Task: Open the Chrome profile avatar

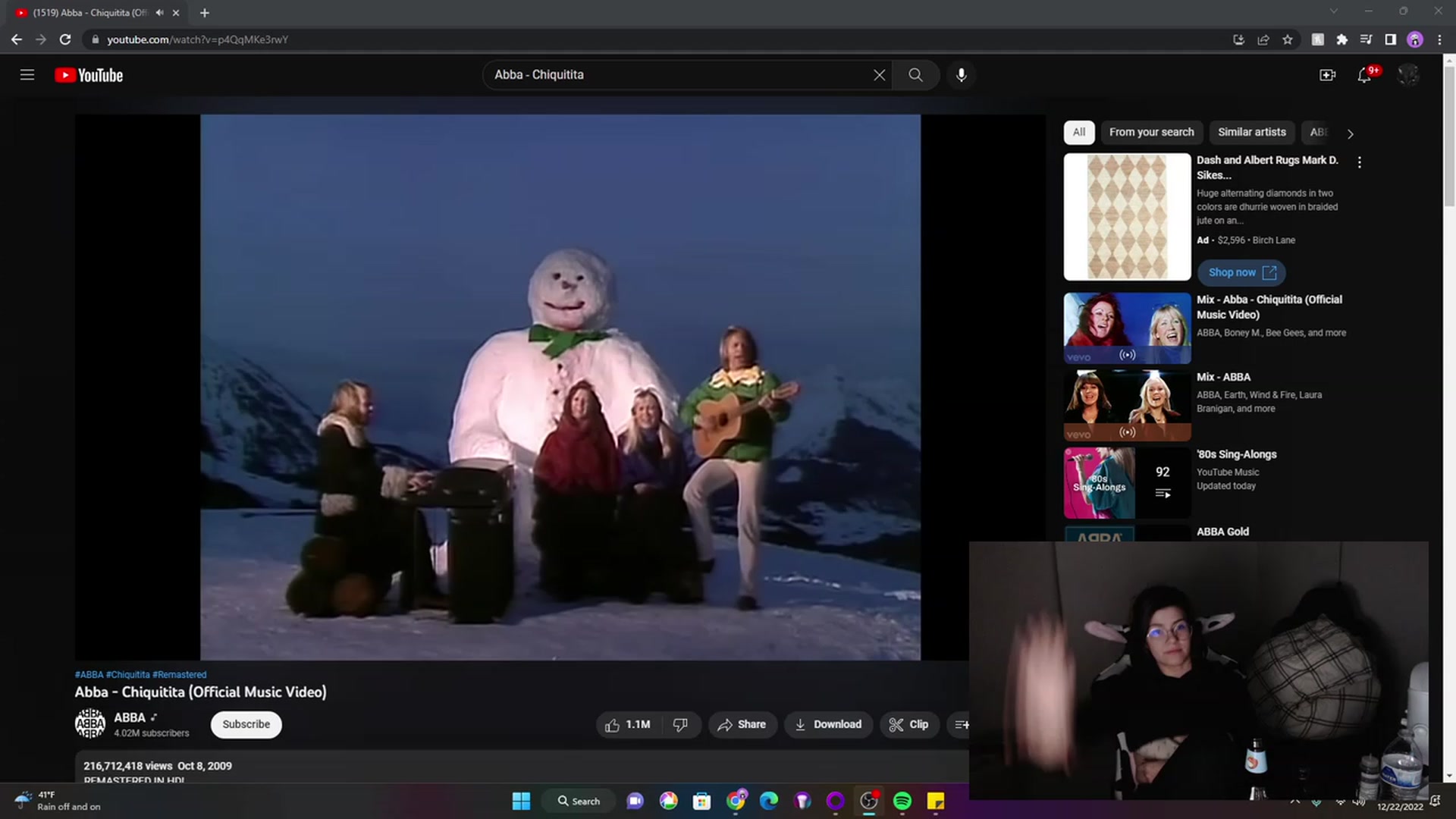Action: (1415, 39)
